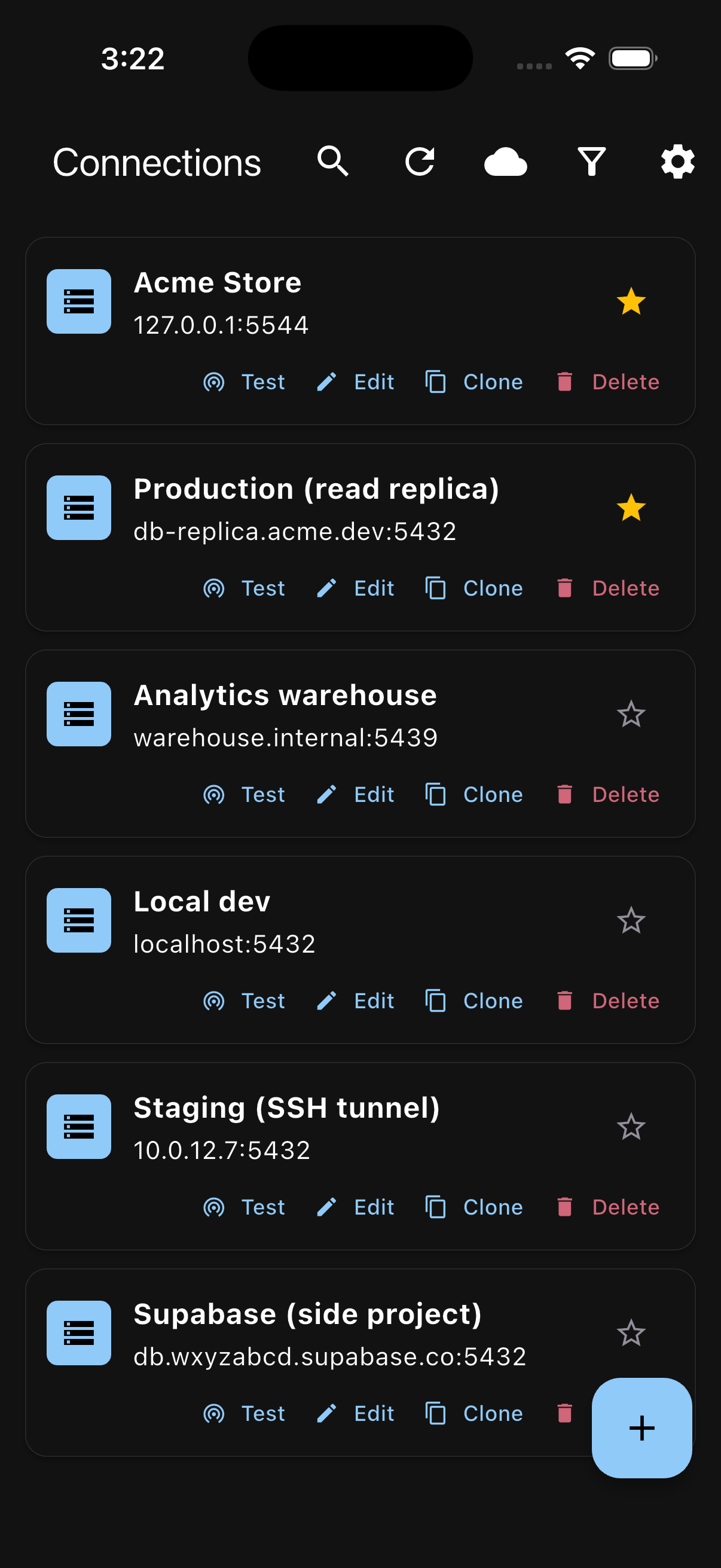This screenshot has height=1568, width=721.
Task: Delete Production (read replica) connection
Action: tap(608, 588)
